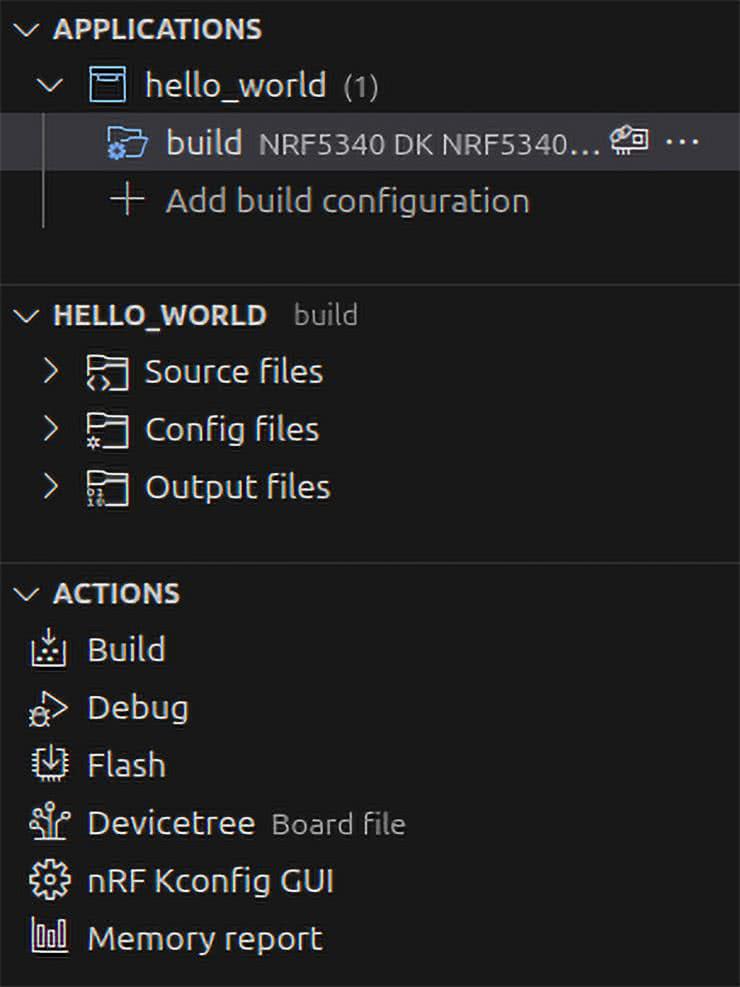740x987 pixels.
Task: Click the Debug bug icon
Action: tap(48, 709)
